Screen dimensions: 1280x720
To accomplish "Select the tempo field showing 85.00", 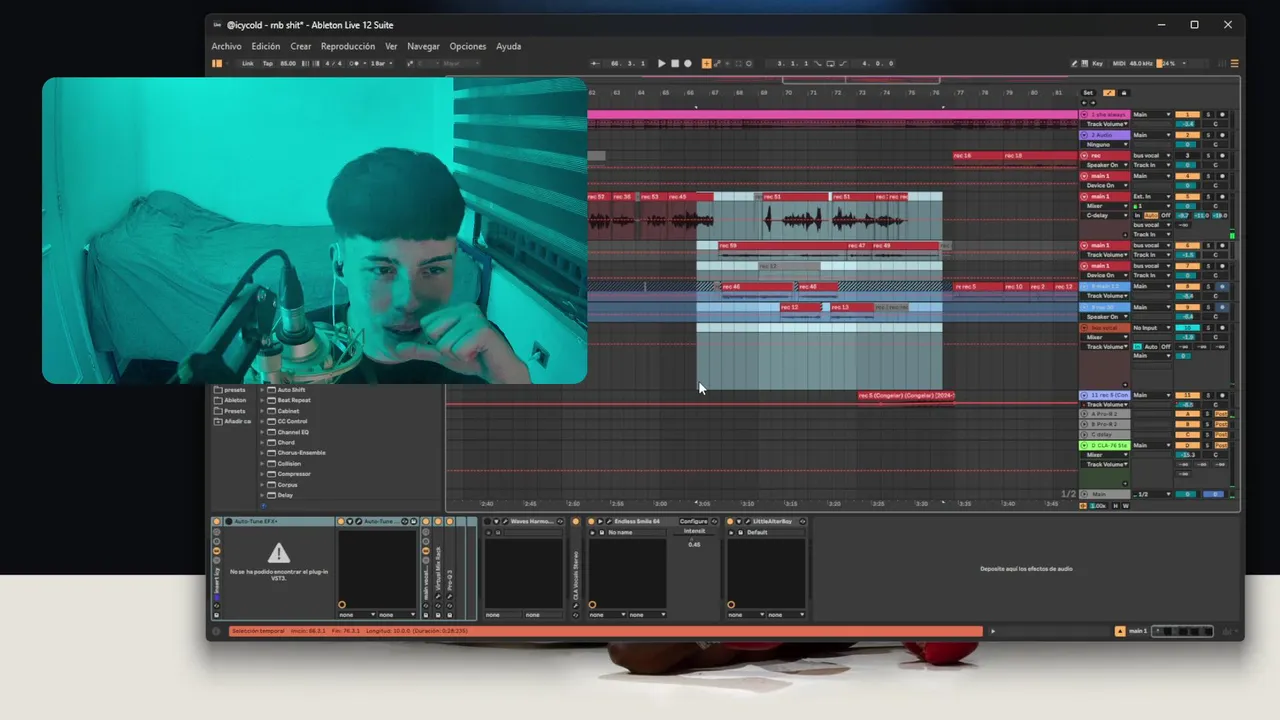I will point(288,63).
